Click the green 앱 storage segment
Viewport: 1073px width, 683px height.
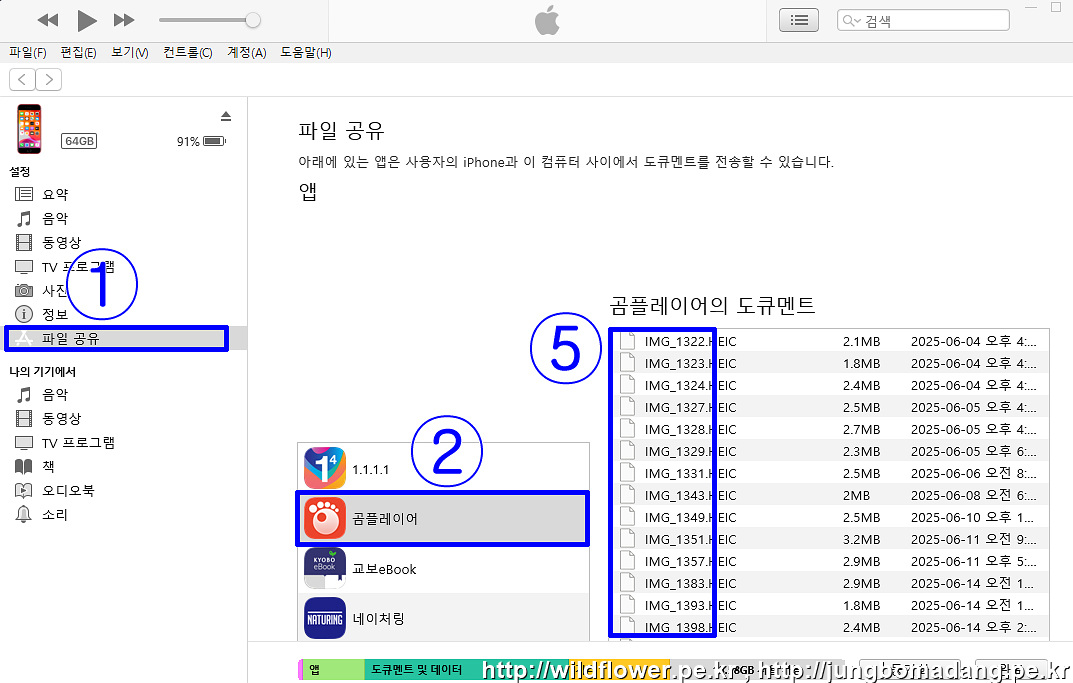[x=333, y=669]
